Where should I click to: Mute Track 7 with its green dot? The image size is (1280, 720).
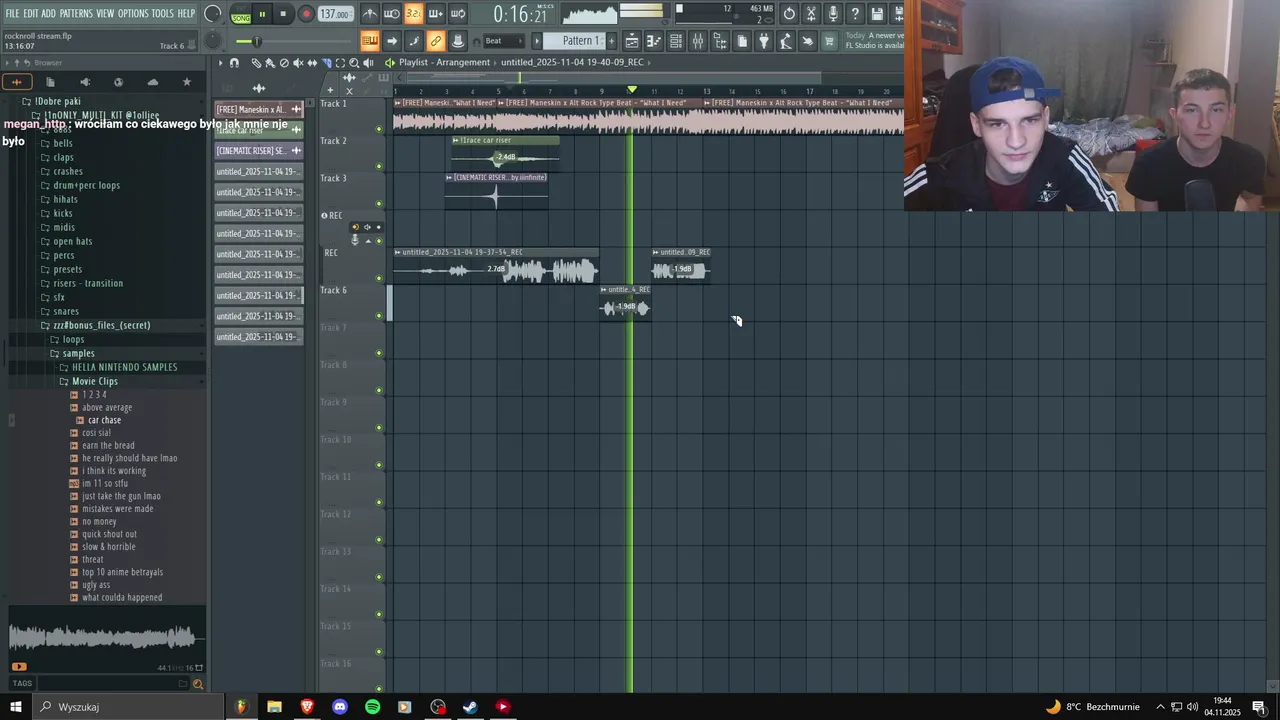(x=379, y=353)
